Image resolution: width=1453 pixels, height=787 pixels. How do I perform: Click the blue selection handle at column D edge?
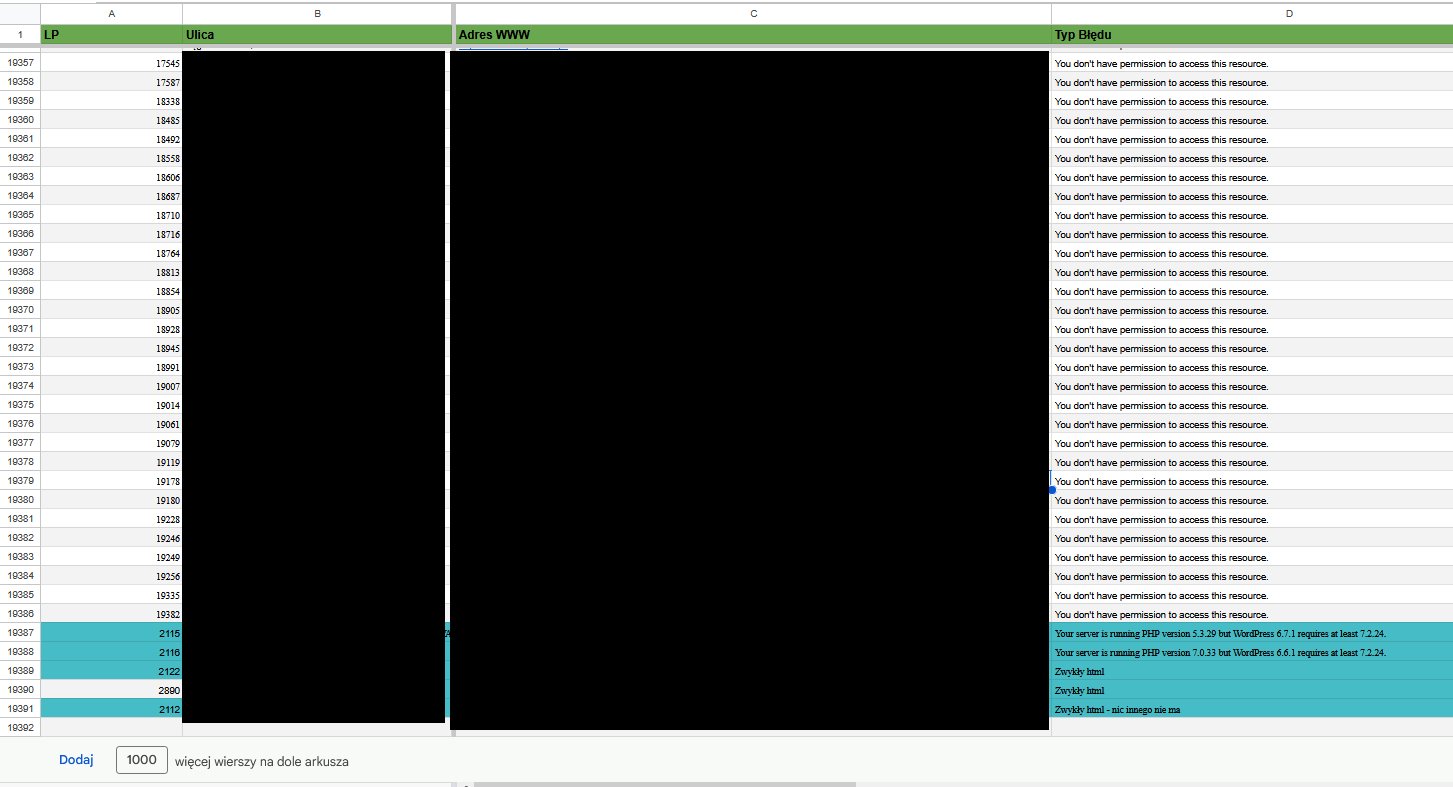click(x=1052, y=490)
